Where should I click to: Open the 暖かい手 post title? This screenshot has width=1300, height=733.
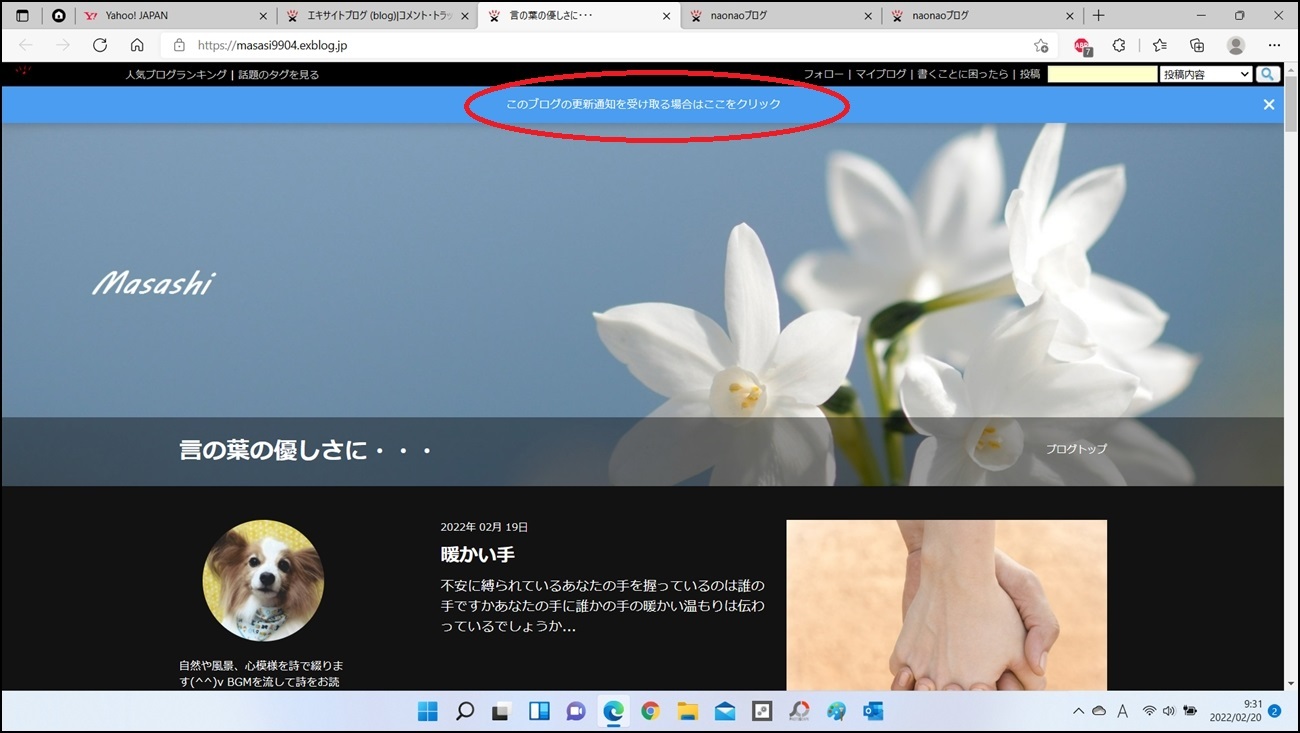[x=478, y=554]
